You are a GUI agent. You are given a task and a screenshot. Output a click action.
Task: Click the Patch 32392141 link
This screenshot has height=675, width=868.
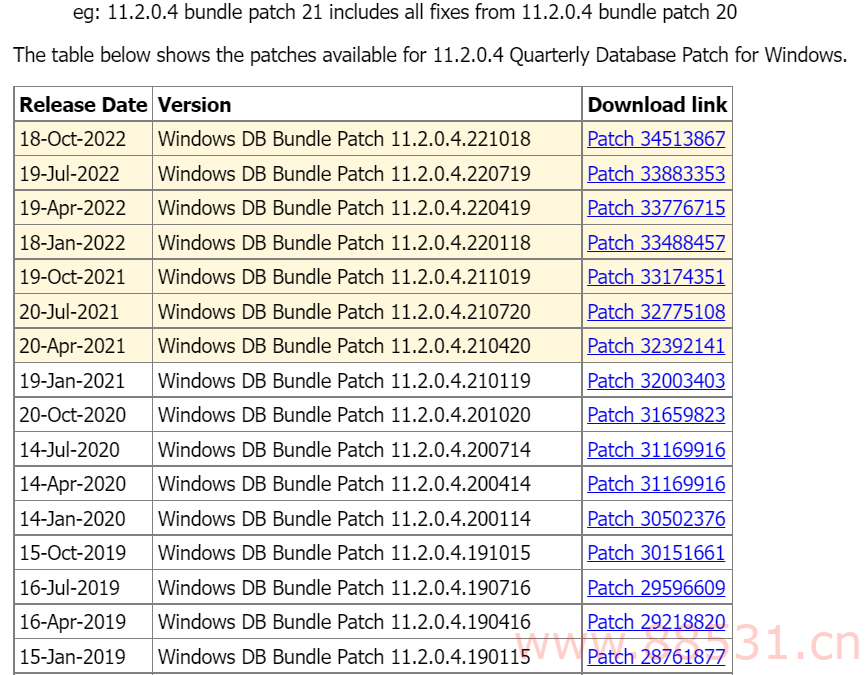(656, 346)
